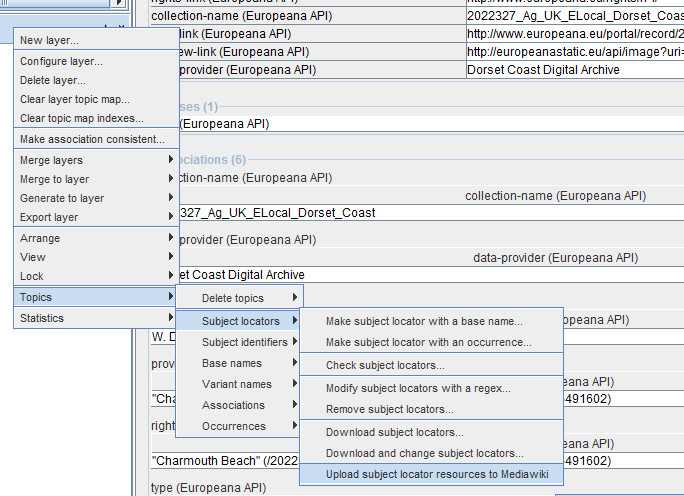Select Modify subject locators with a regex...
This screenshot has height=496, width=684.
tap(431, 388)
